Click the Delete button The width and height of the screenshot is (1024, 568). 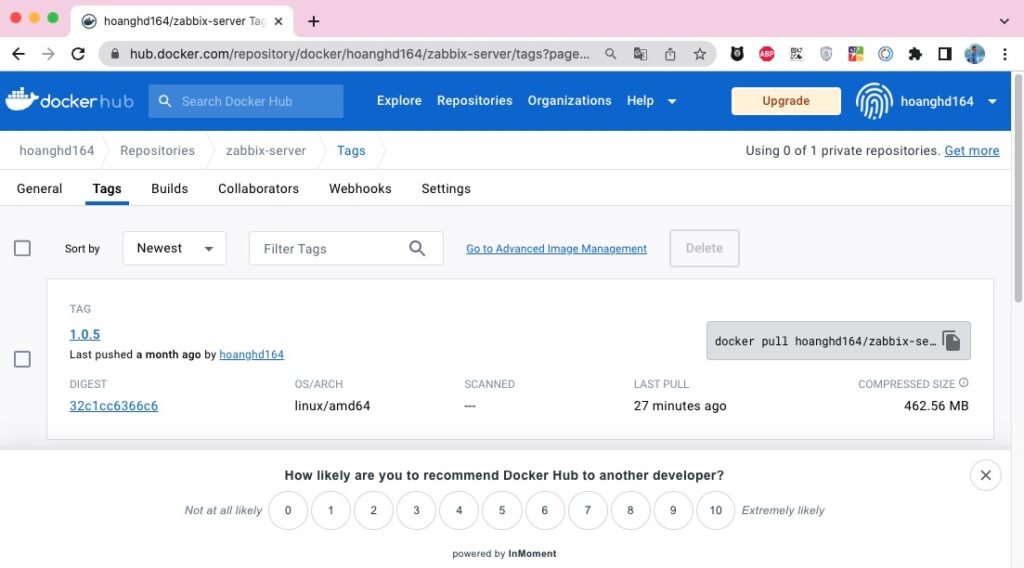[704, 248]
